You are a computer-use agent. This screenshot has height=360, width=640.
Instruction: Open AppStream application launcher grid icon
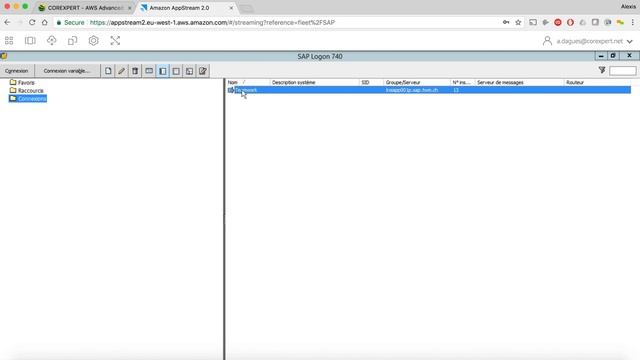pos(9,40)
